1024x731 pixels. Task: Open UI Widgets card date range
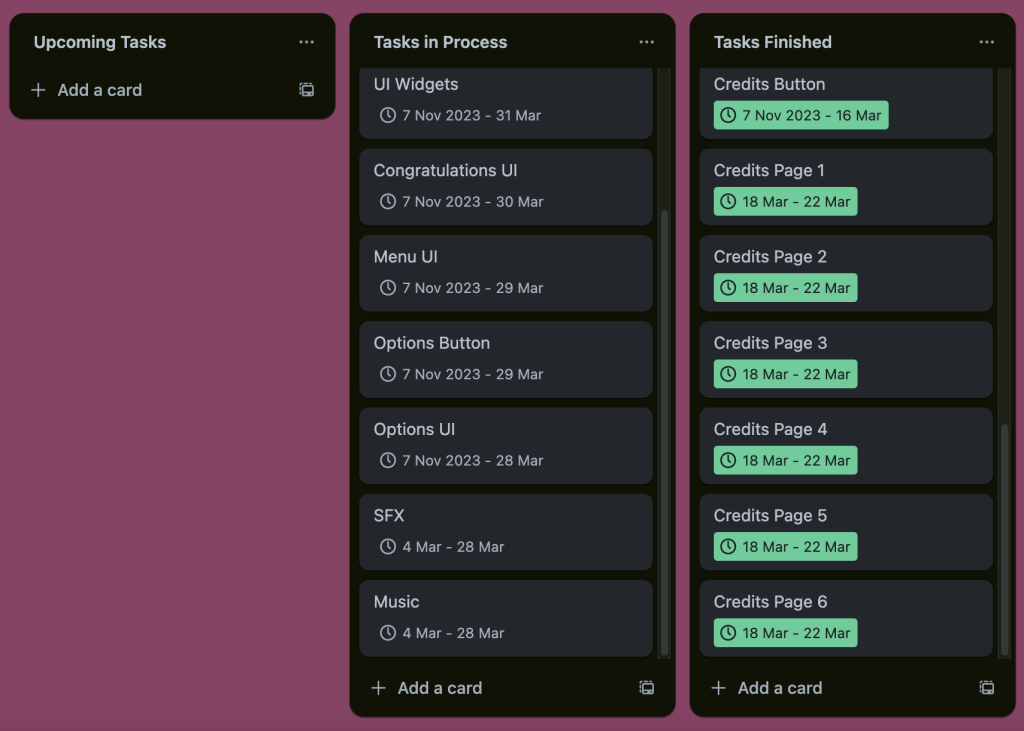[471, 116]
